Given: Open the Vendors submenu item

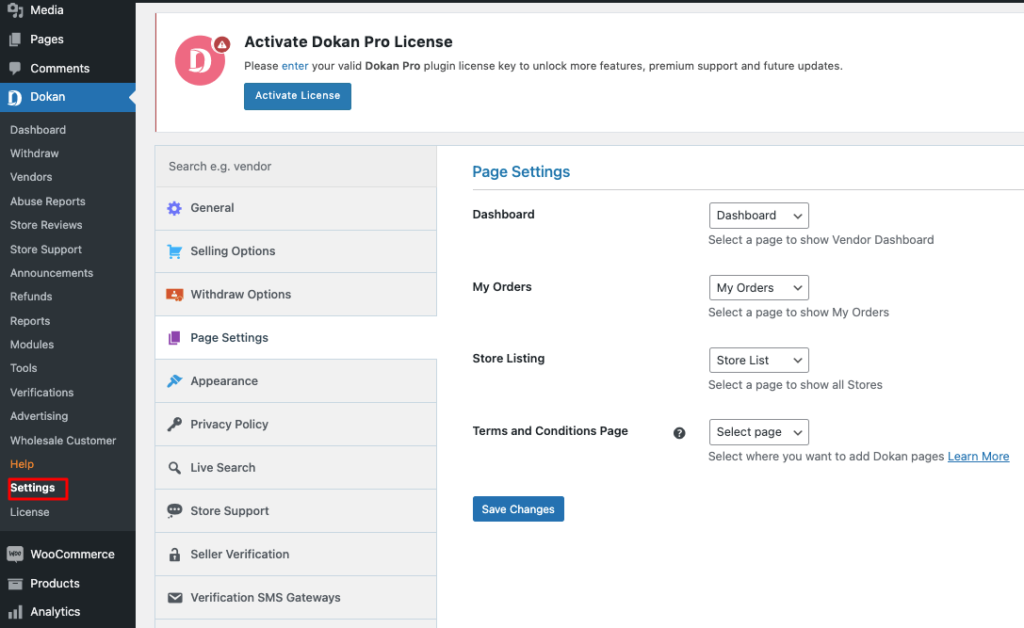Looking at the screenshot, I should 31,177.
